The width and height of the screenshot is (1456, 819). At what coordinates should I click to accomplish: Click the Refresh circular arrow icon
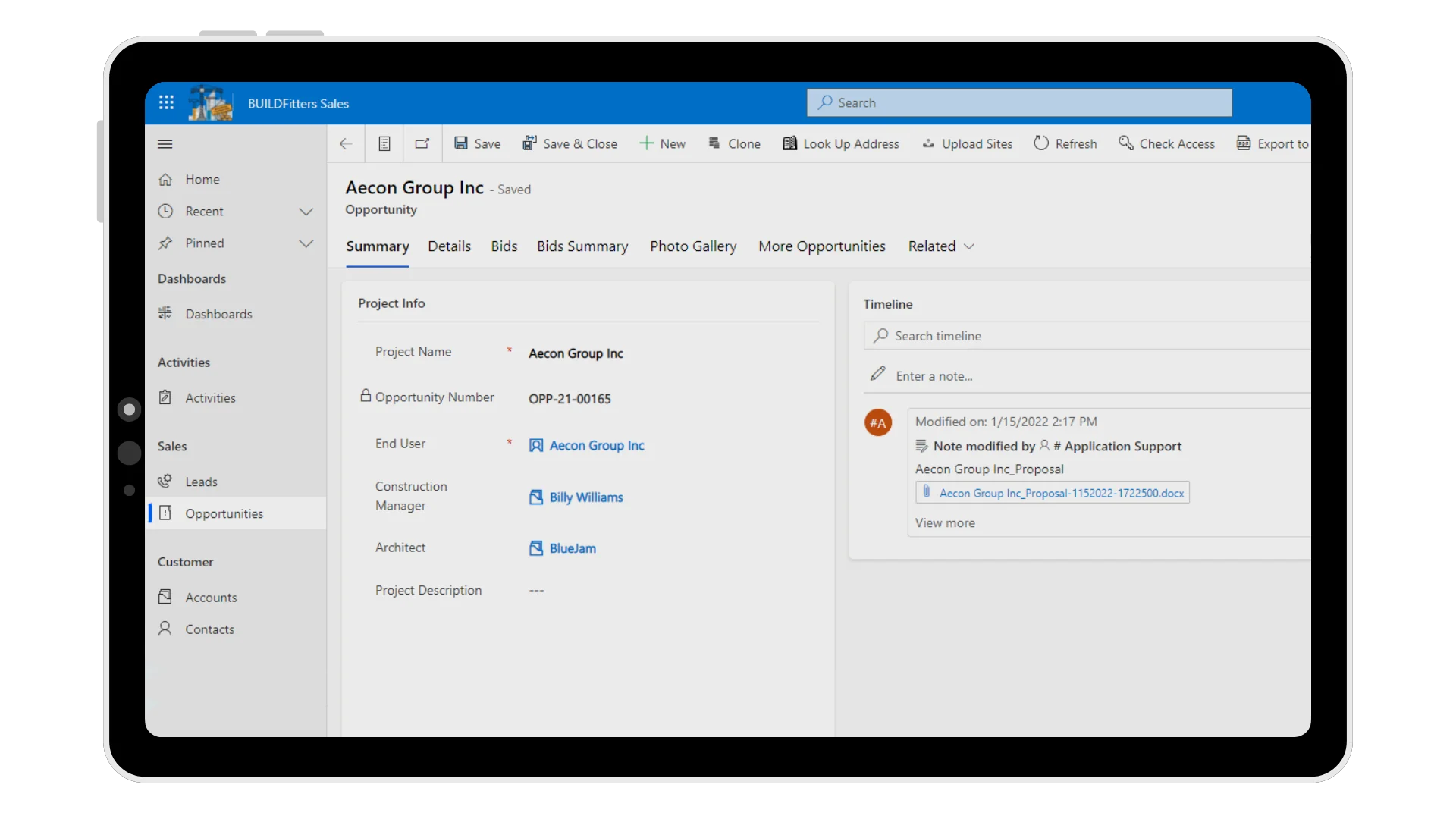point(1041,143)
